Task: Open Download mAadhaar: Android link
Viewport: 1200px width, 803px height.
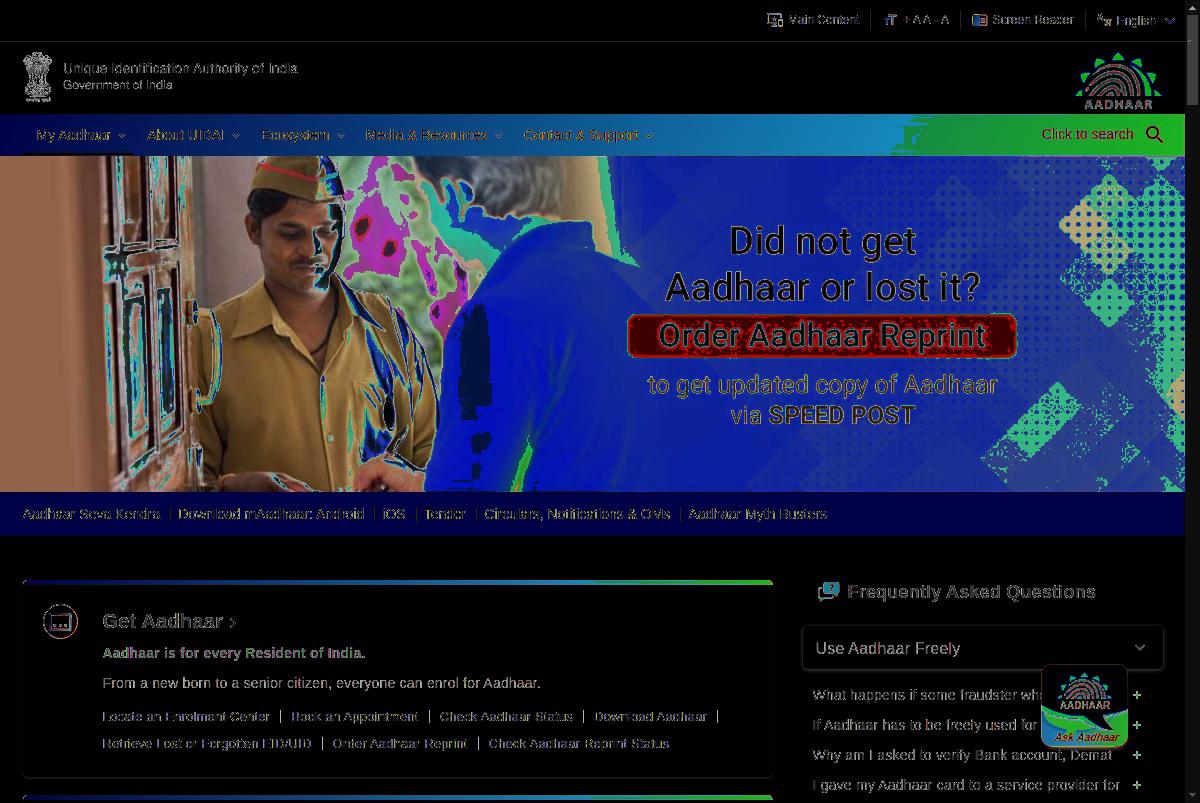Action: point(271,514)
